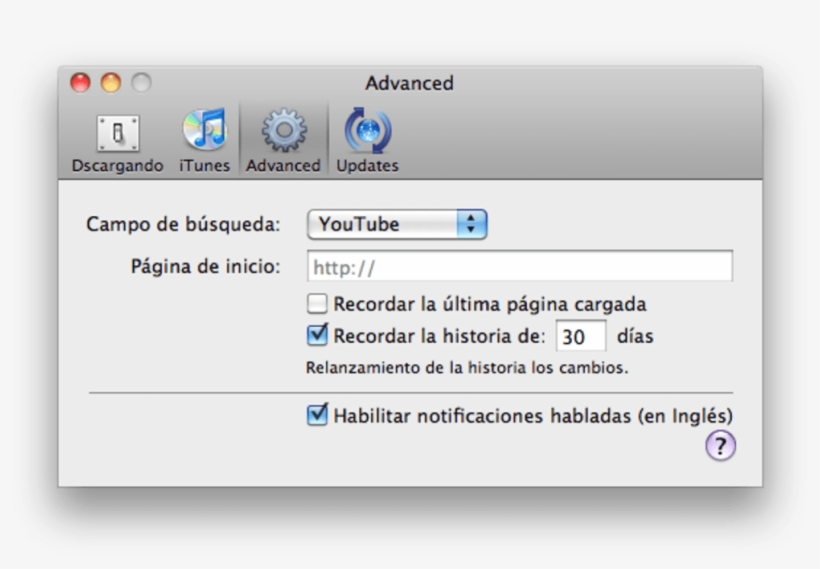The image size is (820, 569).
Task: Click the purple help question mark
Action: click(x=720, y=446)
